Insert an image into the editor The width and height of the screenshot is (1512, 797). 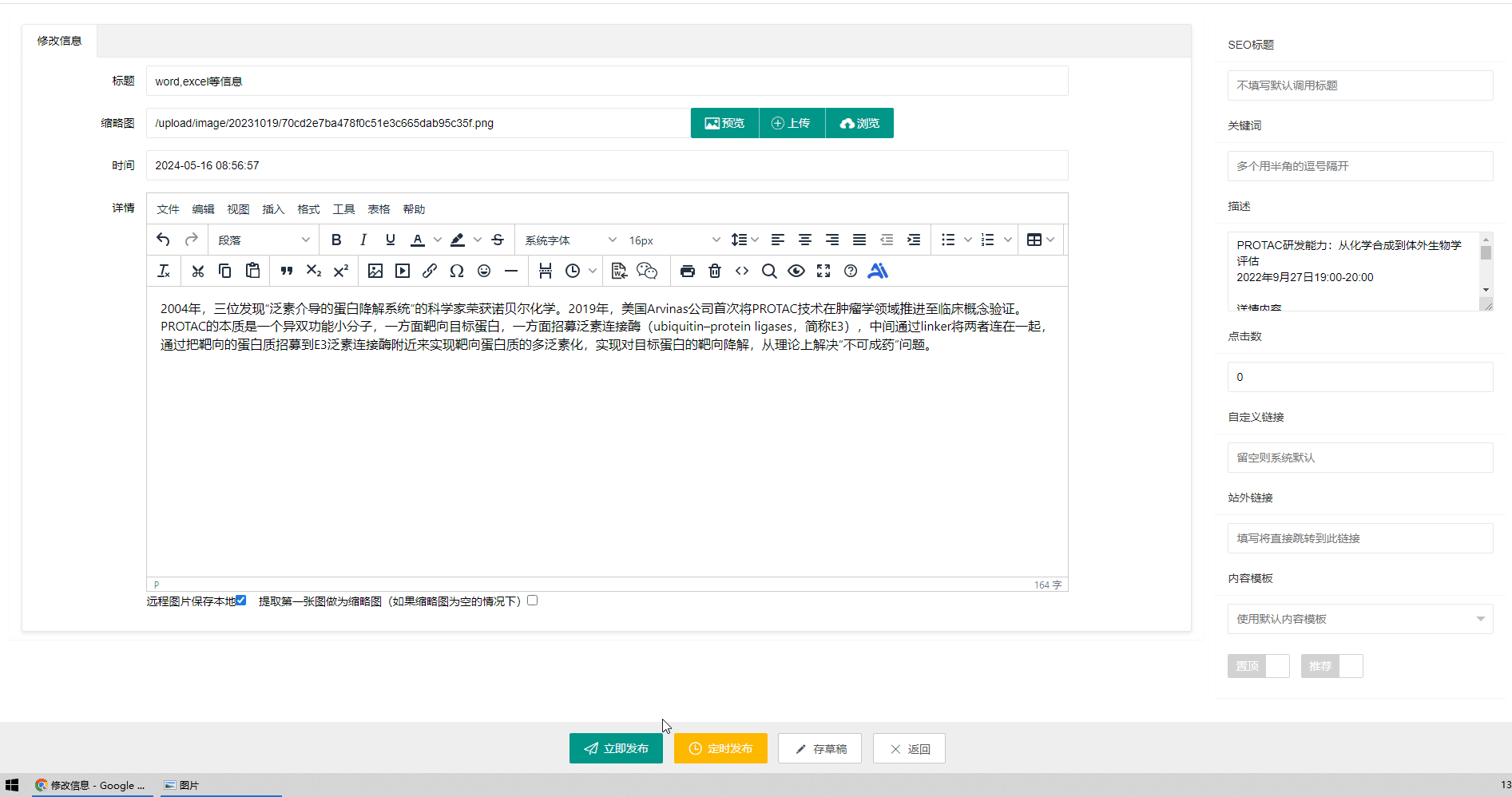[375, 271]
